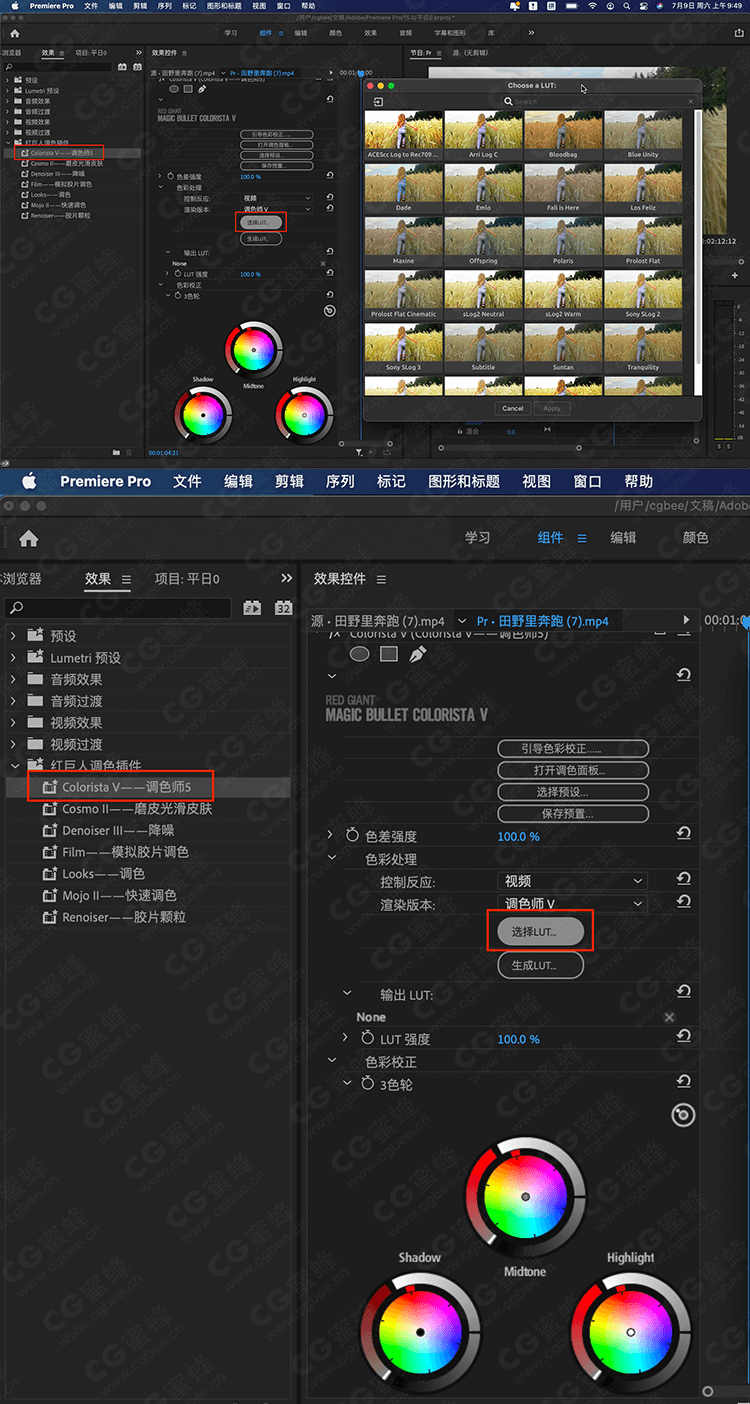Toggle the 3色轮 animation stopwatch in enlarged view
Screen dimensions: 750x1404
[x=367, y=1084]
